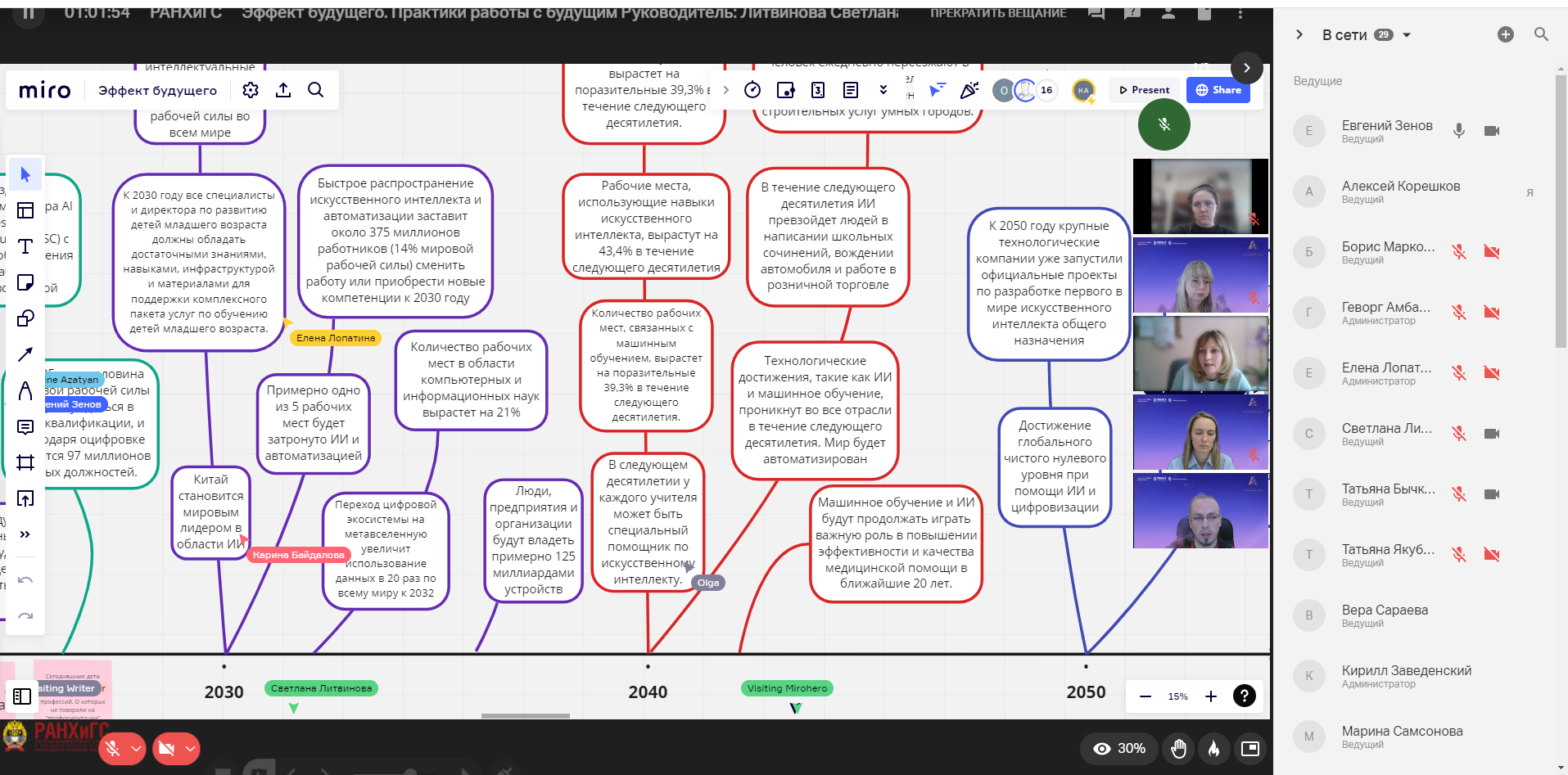The height and width of the screenshot is (775, 1568).
Task: Zoom in the Miro board with plus
Action: (x=1211, y=696)
